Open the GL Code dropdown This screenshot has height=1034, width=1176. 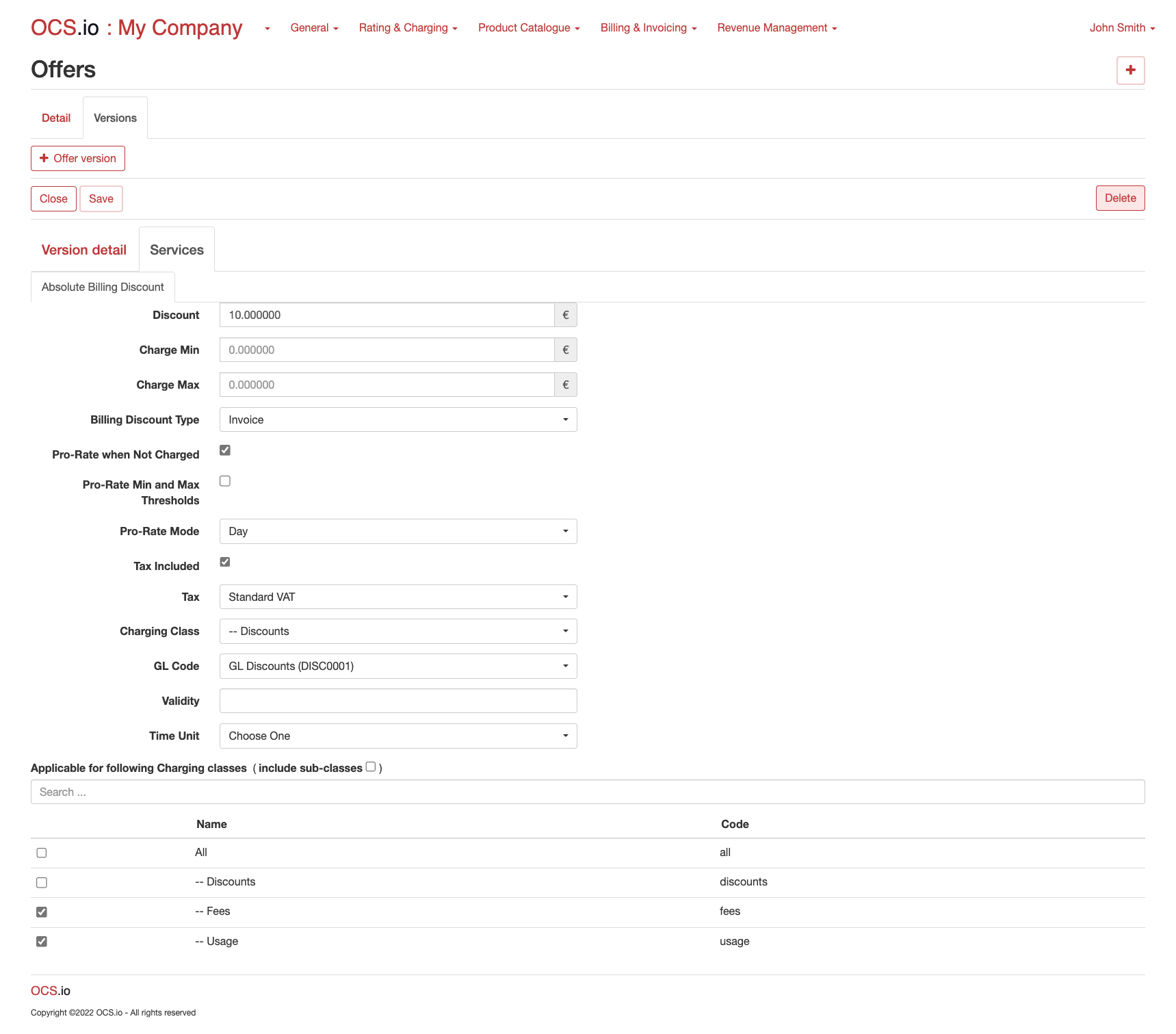coord(397,666)
